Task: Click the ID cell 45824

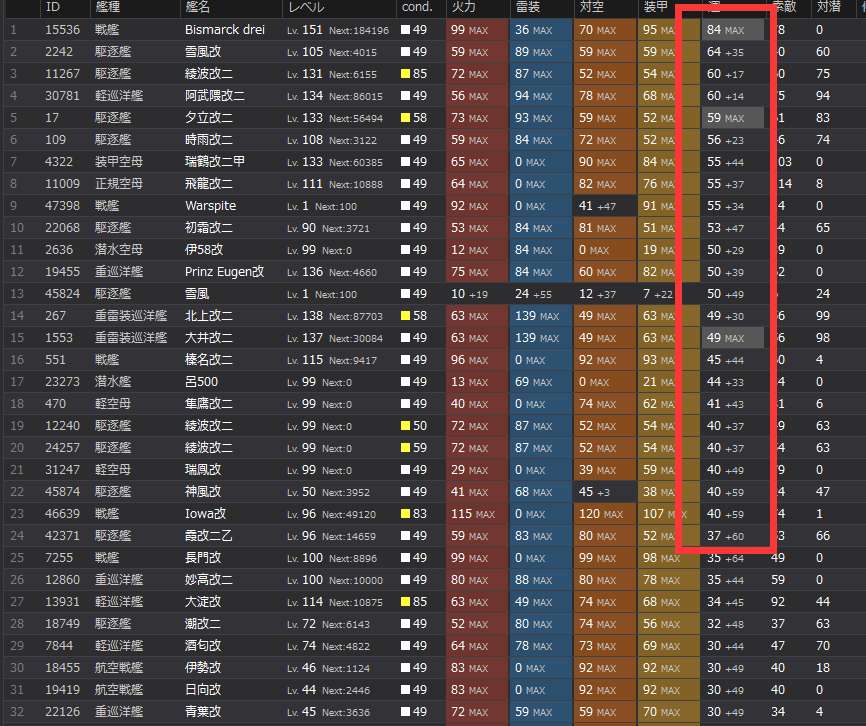Action: 62,294
